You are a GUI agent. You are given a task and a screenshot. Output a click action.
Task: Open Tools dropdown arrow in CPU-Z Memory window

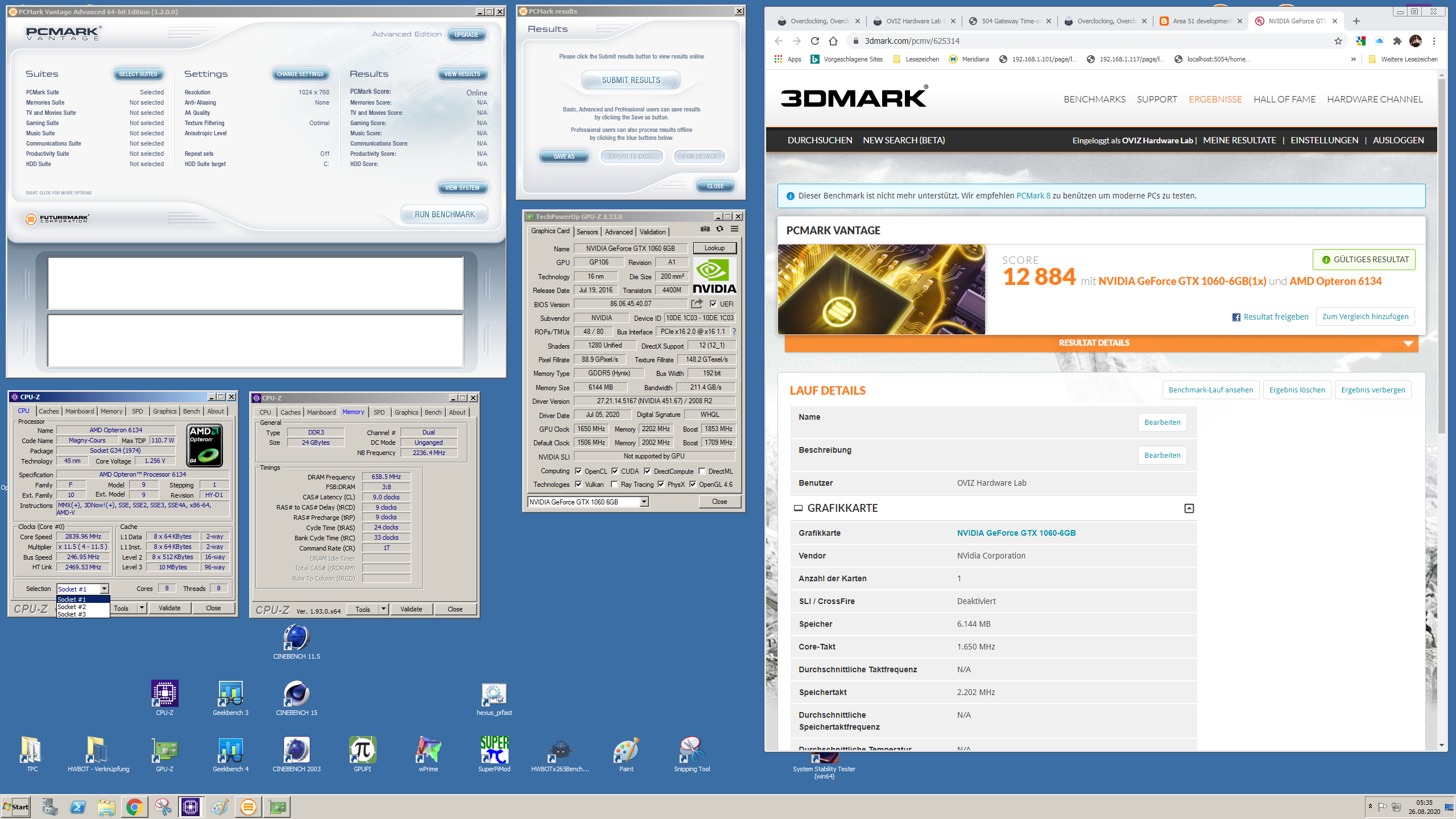click(x=383, y=609)
